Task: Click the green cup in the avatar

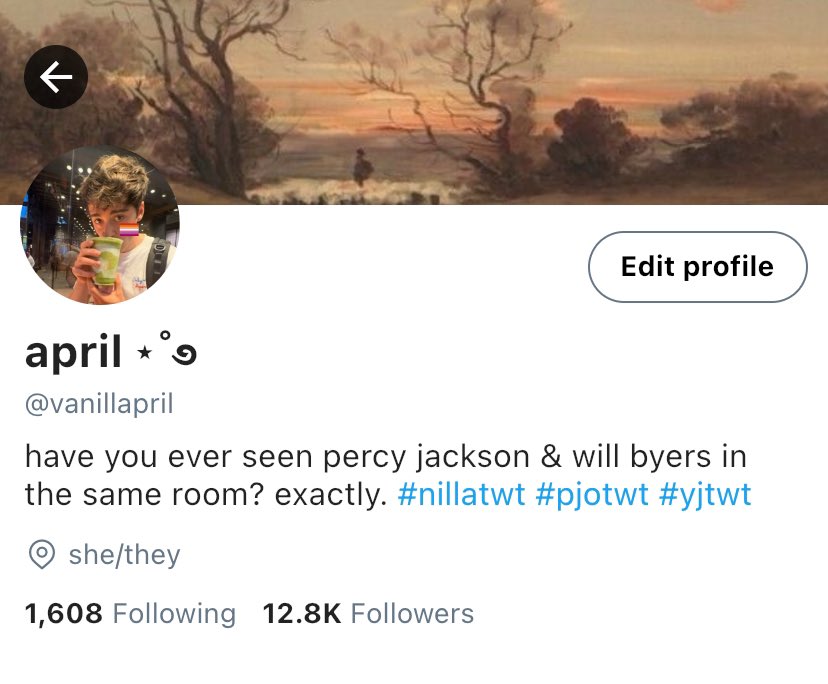Action: point(107,261)
